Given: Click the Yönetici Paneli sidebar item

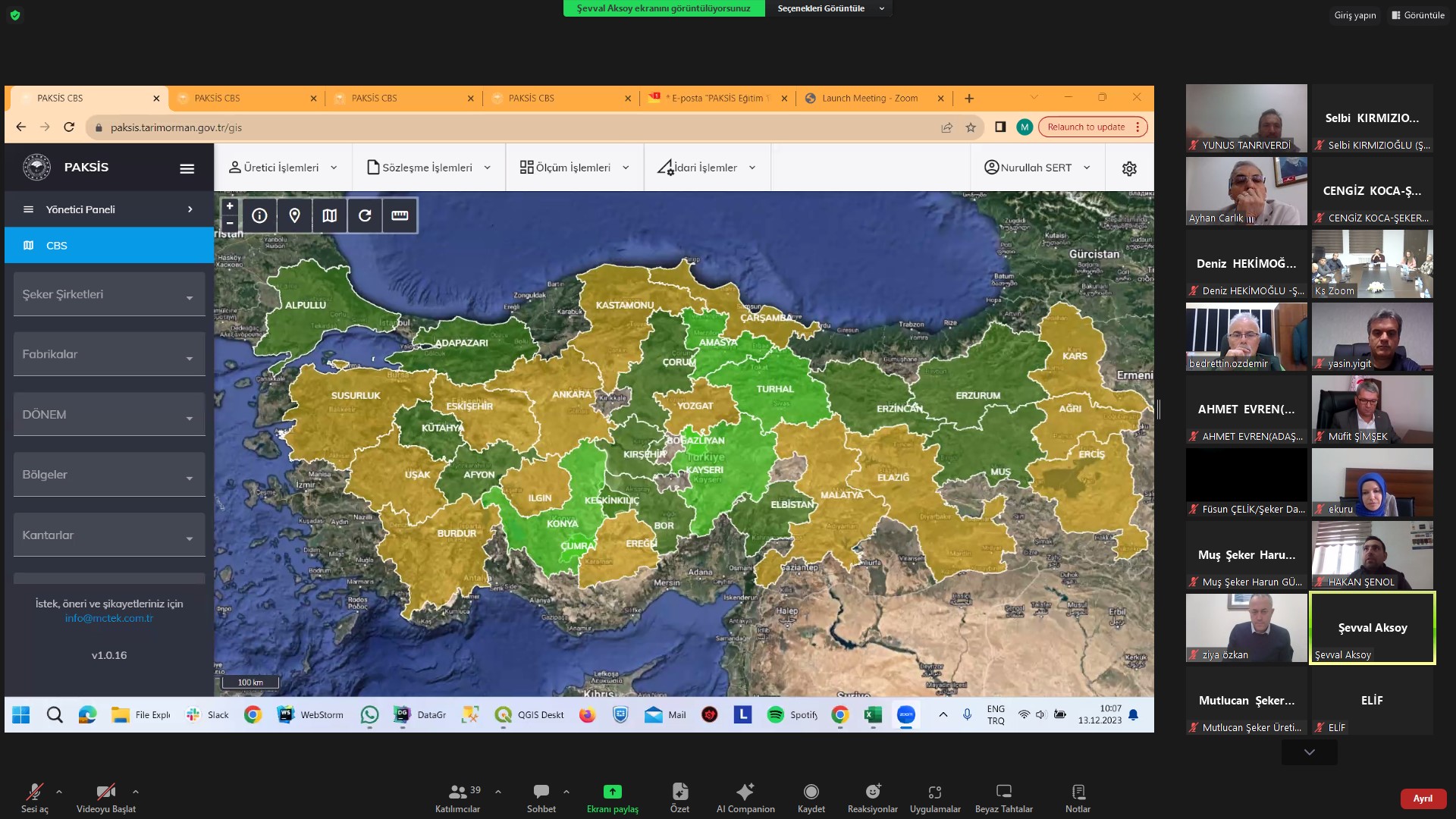Looking at the screenshot, I should (x=109, y=209).
